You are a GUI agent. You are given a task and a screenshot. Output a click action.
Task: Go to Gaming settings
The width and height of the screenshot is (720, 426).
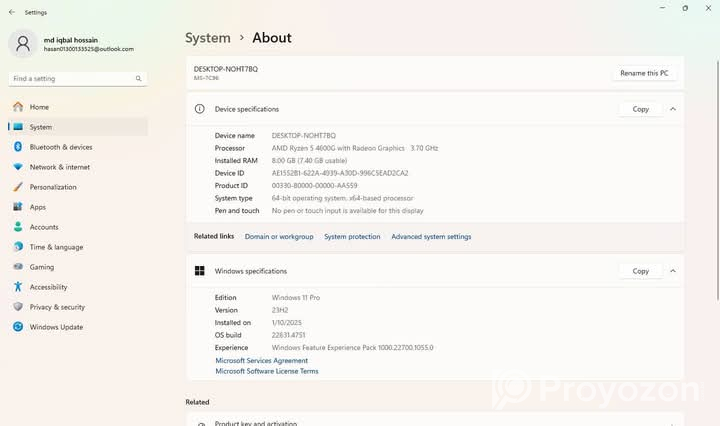78,267
